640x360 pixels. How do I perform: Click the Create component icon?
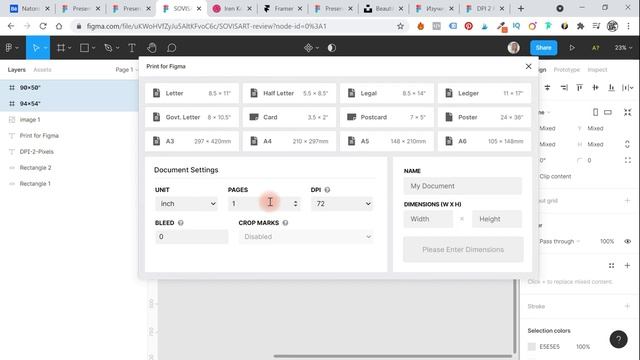coord(308,48)
